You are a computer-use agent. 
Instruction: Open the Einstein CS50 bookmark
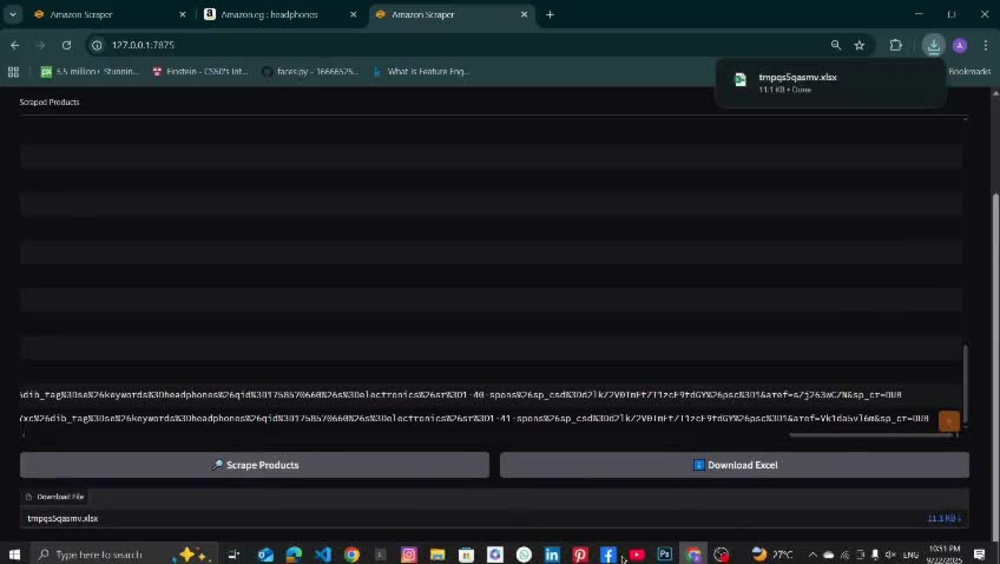(x=200, y=71)
